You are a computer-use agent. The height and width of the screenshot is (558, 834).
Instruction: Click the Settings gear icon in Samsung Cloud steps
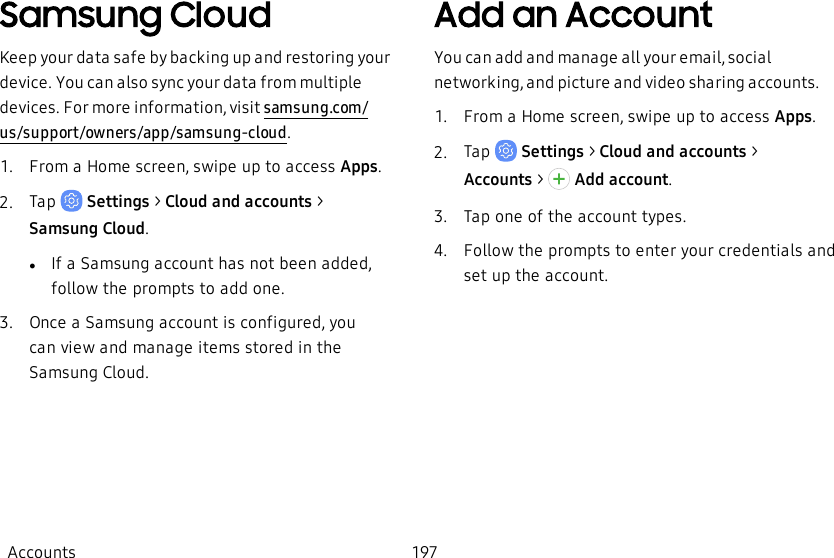pos(71,201)
